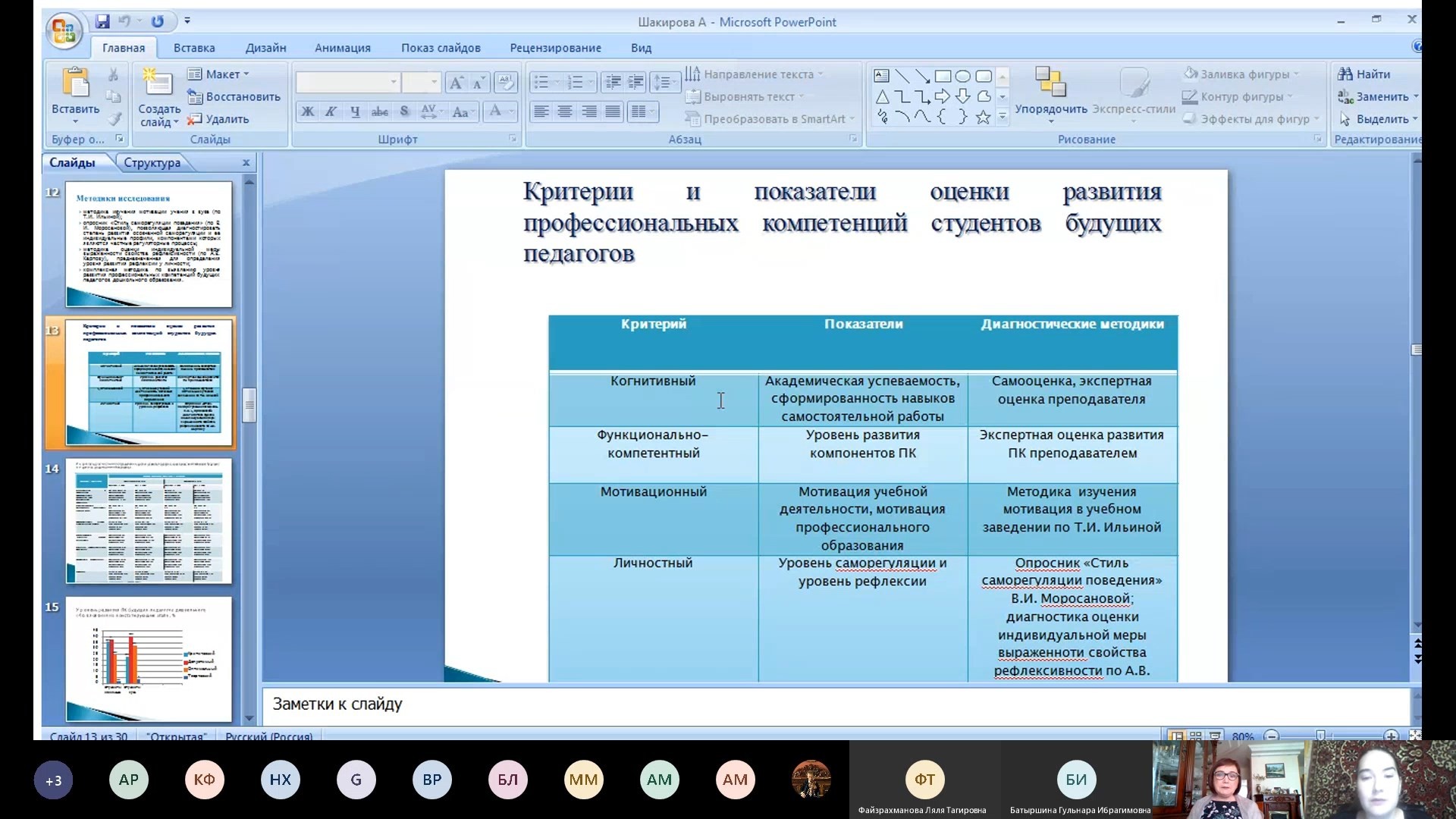Open the Change Case (Aa) dropdown
Image resolution: width=1456 pixels, height=819 pixels.
462,111
